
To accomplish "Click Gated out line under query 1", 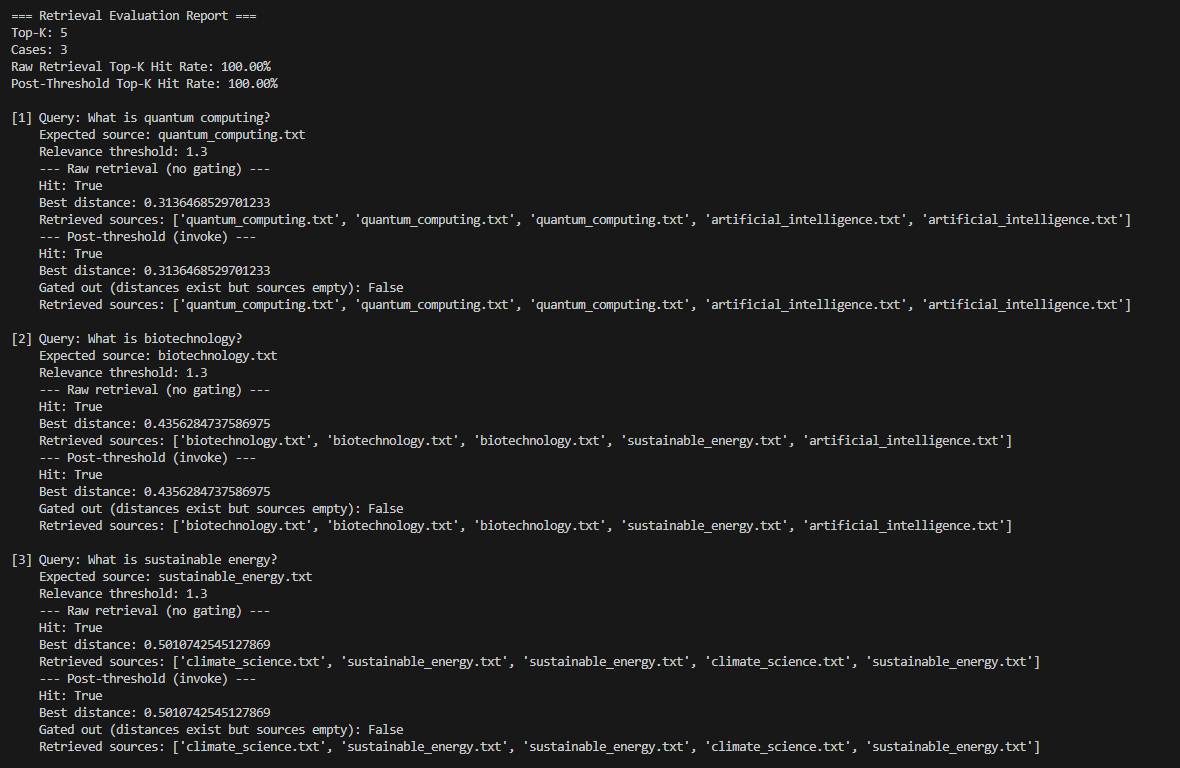I will coord(221,287).
